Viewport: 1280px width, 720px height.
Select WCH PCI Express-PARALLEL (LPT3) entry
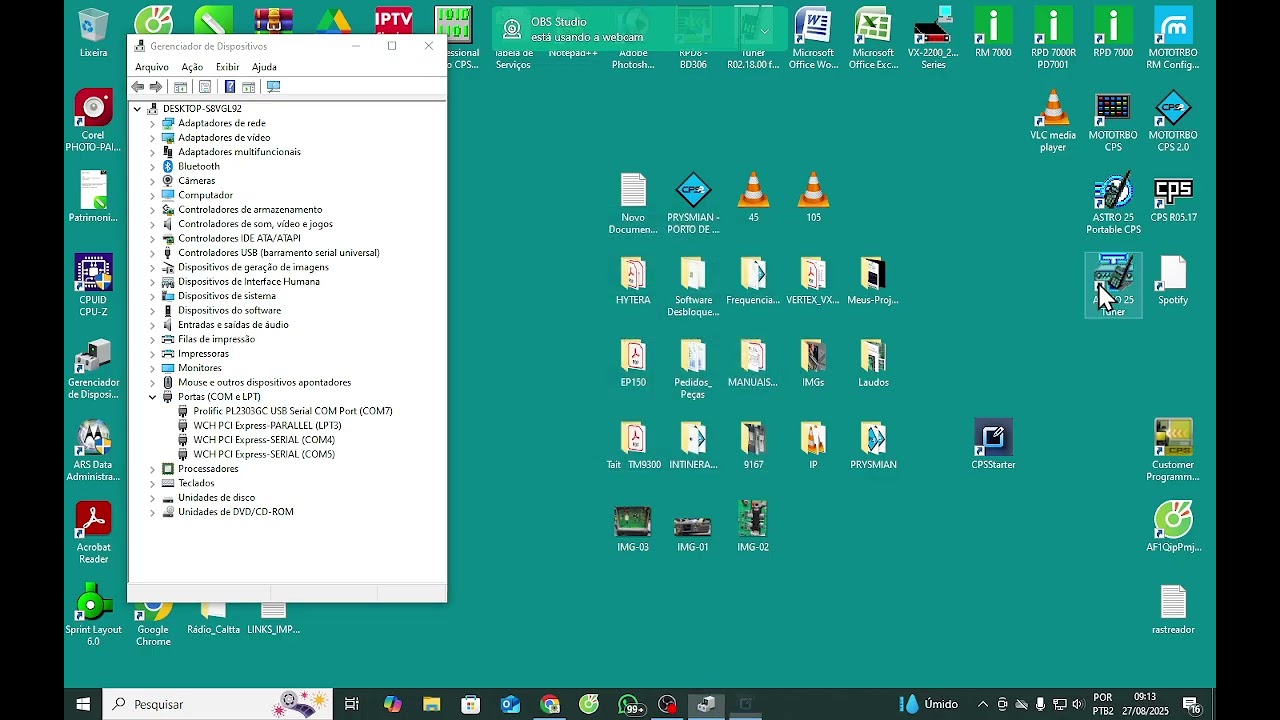coord(267,426)
